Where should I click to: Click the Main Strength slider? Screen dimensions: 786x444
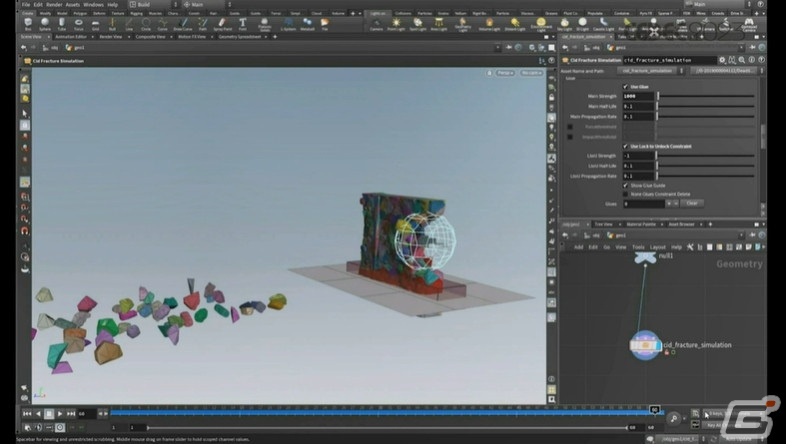click(706, 96)
